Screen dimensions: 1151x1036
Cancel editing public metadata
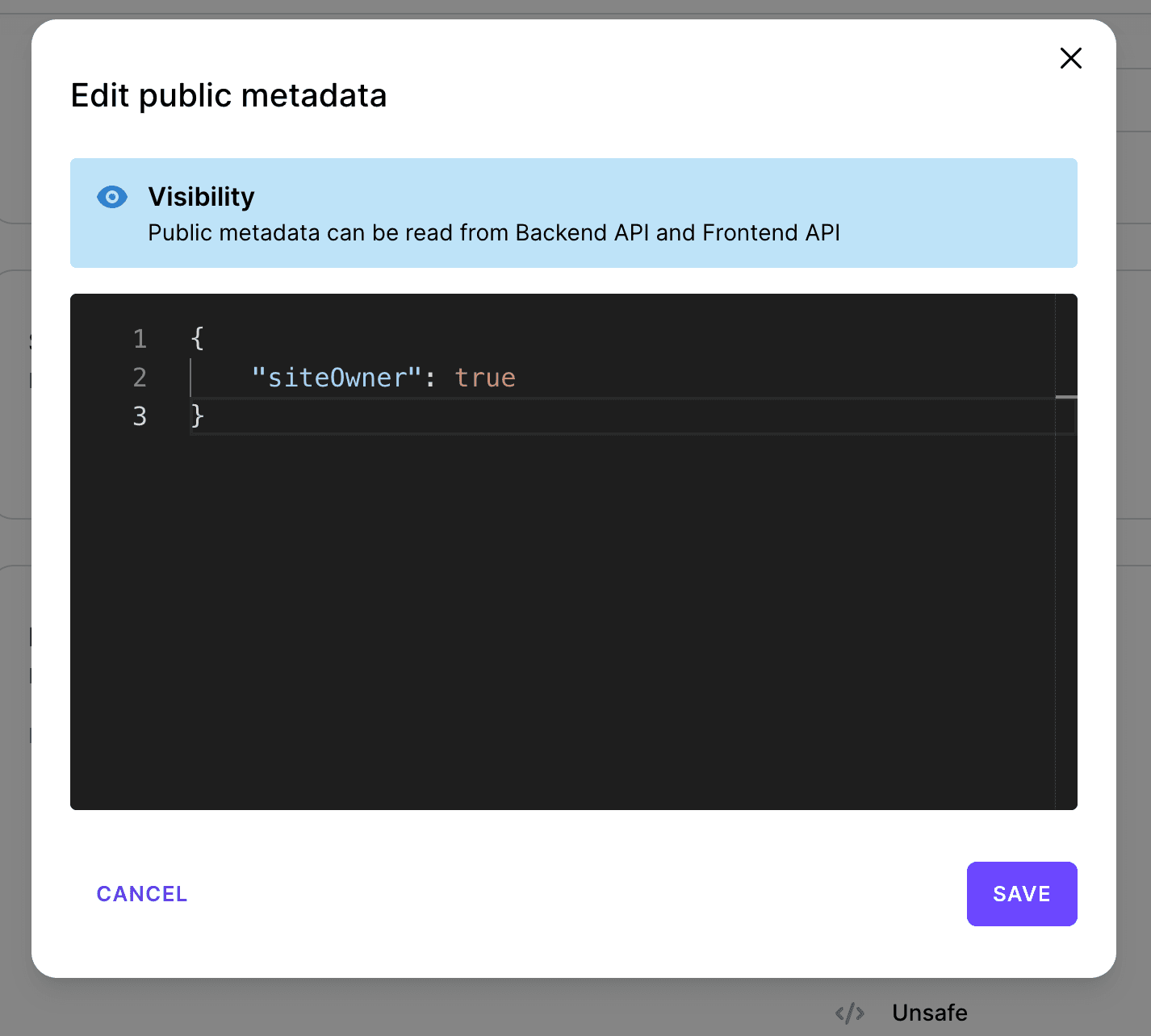point(142,894)
